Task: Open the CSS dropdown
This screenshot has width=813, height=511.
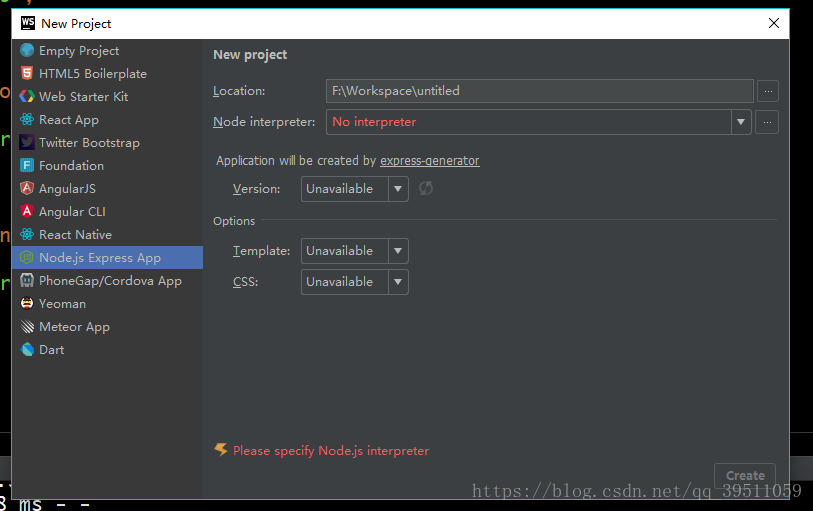Action: (x=355, y=282)
